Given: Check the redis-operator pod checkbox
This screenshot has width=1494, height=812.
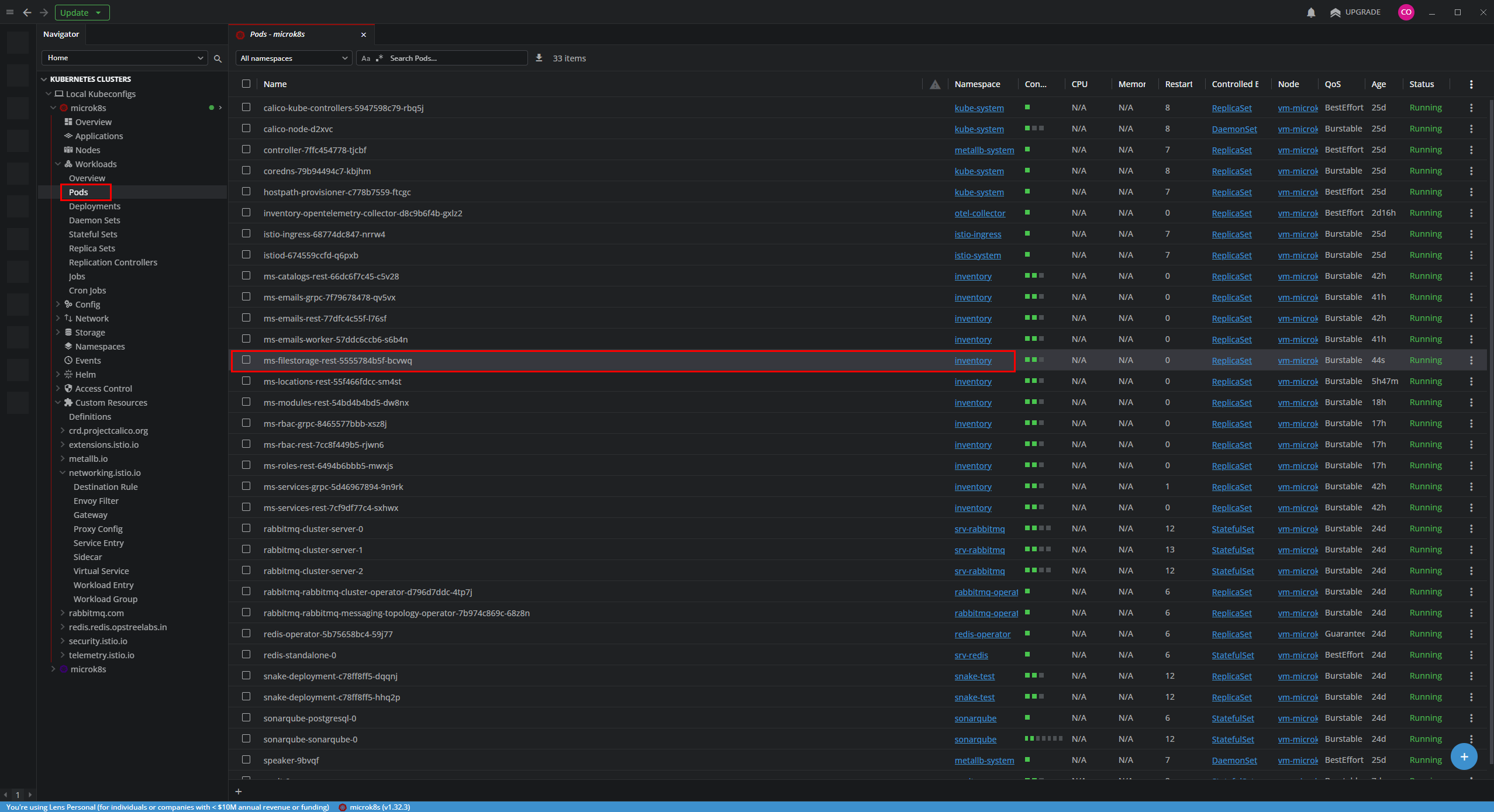Looking at the screenshot, I should 246,633.
